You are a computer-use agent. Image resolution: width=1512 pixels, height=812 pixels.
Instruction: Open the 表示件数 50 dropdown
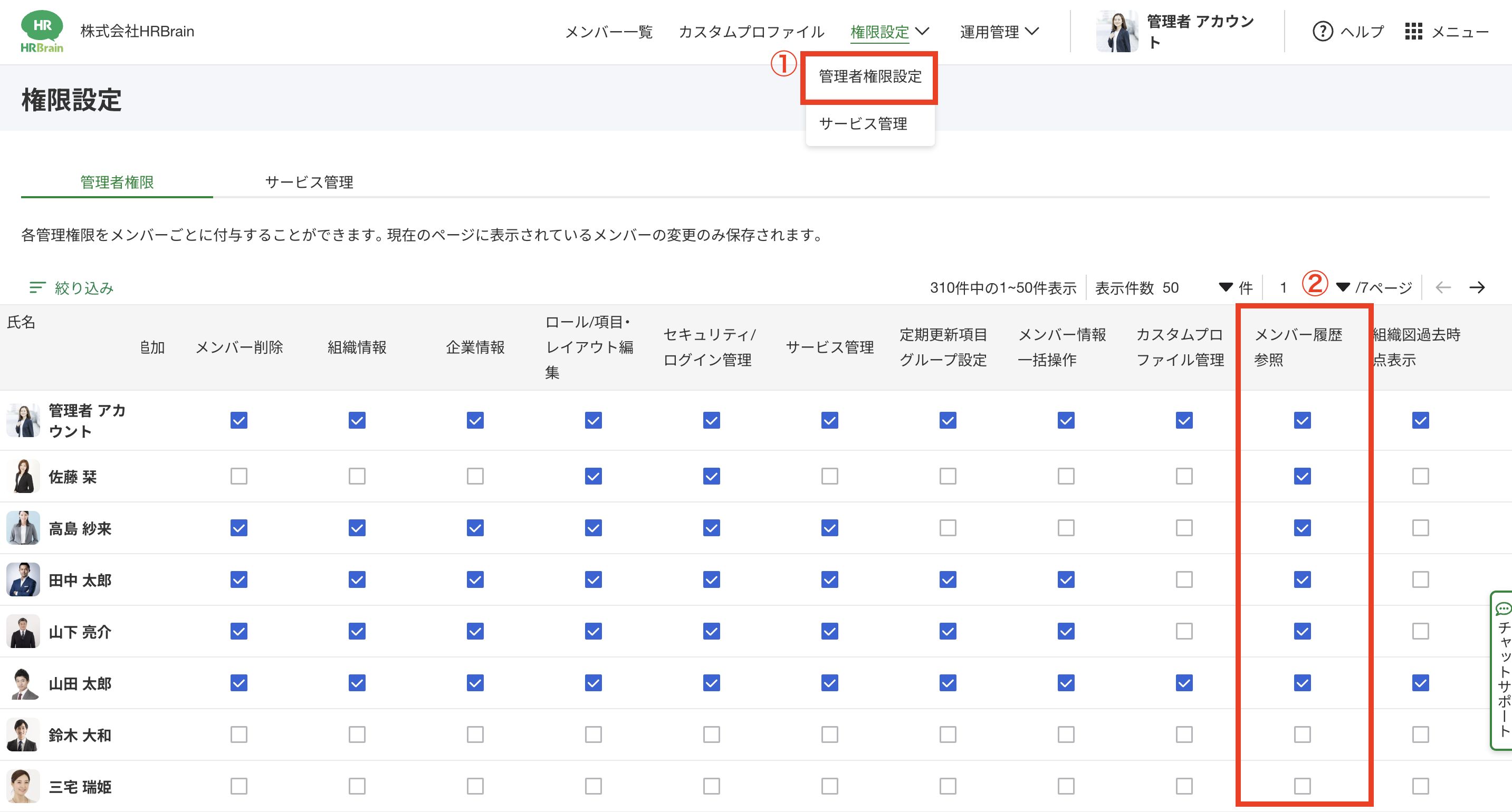point(1225,287)
